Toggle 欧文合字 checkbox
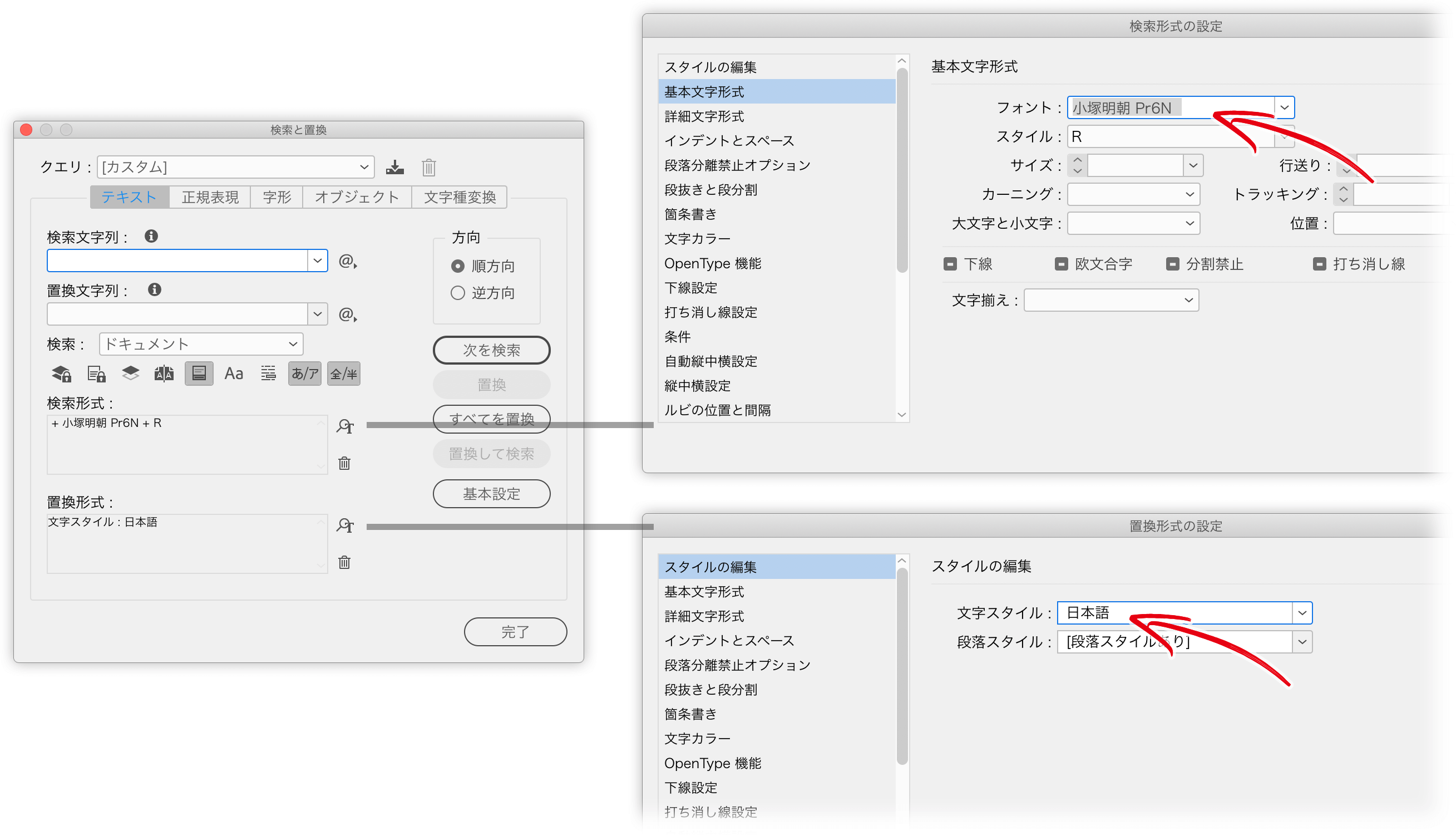This screenshot has height=835, width=1456. coord(1061,264)
